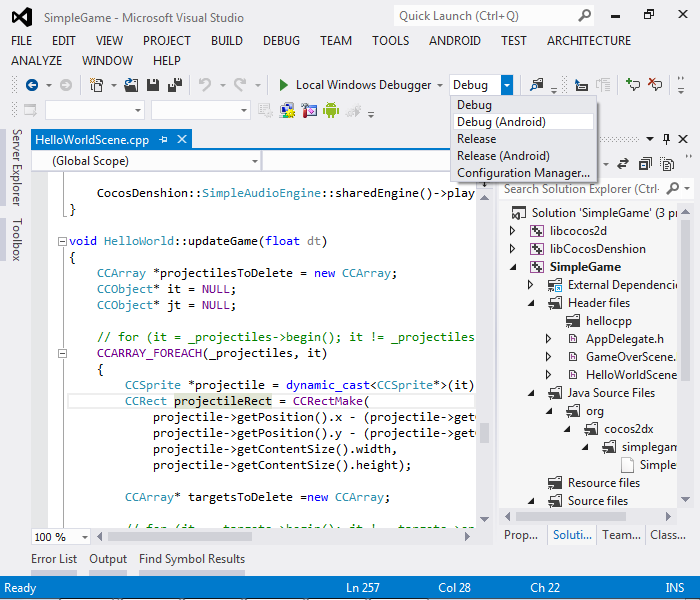Expand the External Dependencies node

pos(530,285)
